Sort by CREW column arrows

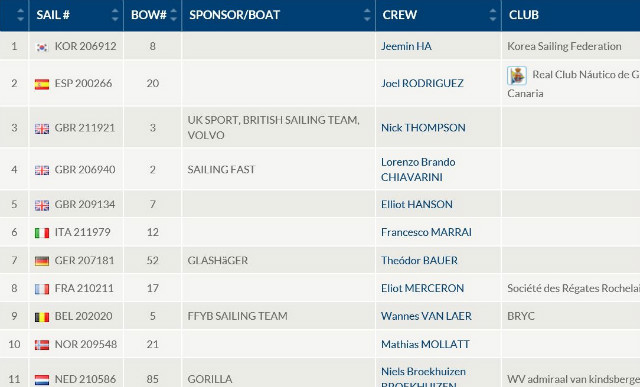[x=493, y=15]
